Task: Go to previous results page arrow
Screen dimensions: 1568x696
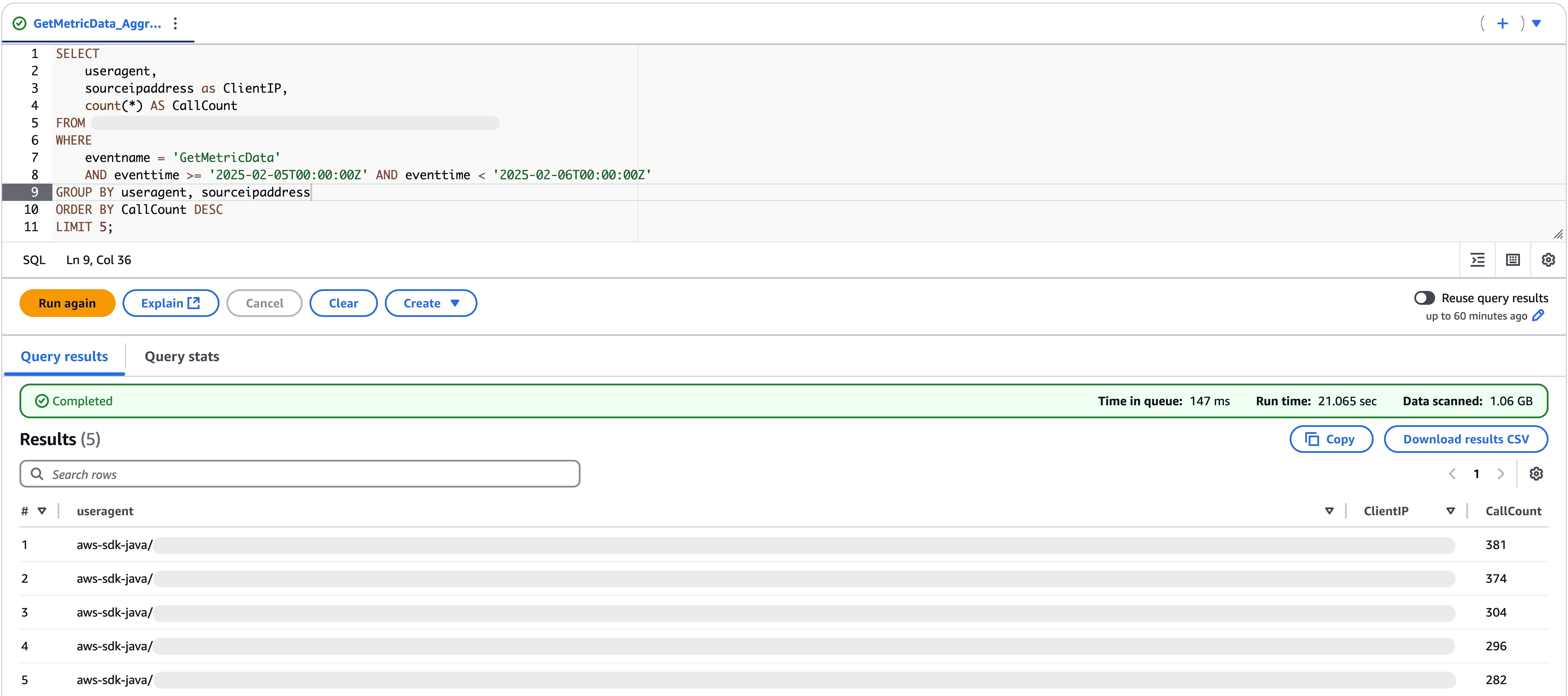Action: [1452, 474]
